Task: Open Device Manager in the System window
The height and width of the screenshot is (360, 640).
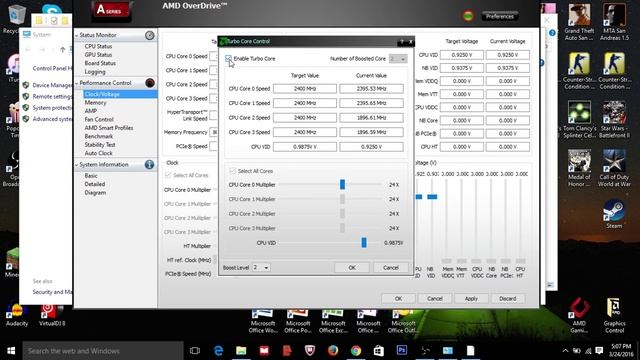Action: (52, 85)
